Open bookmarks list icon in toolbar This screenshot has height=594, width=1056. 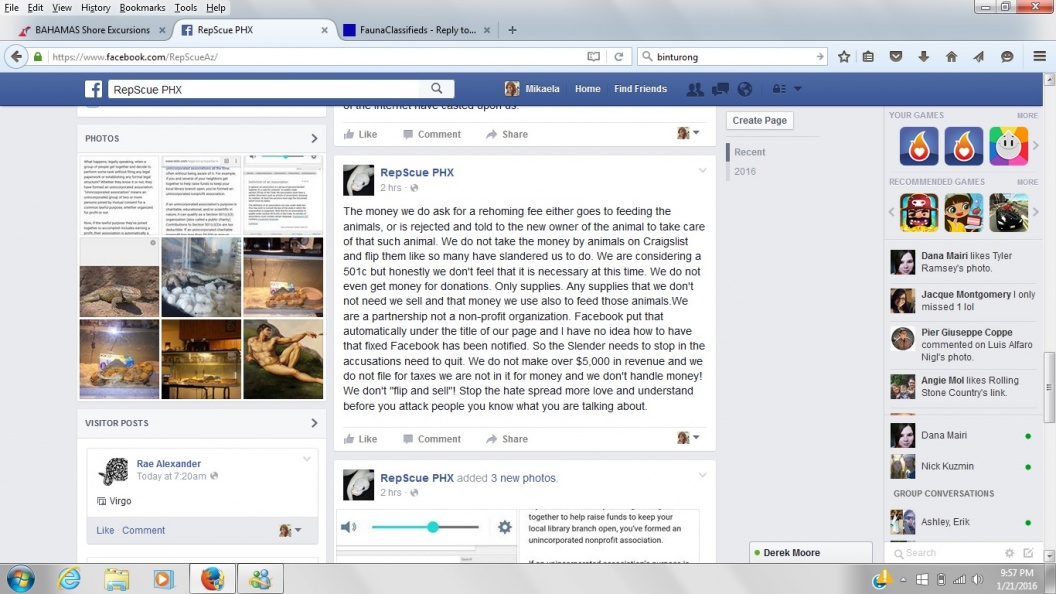click(868, 57)
